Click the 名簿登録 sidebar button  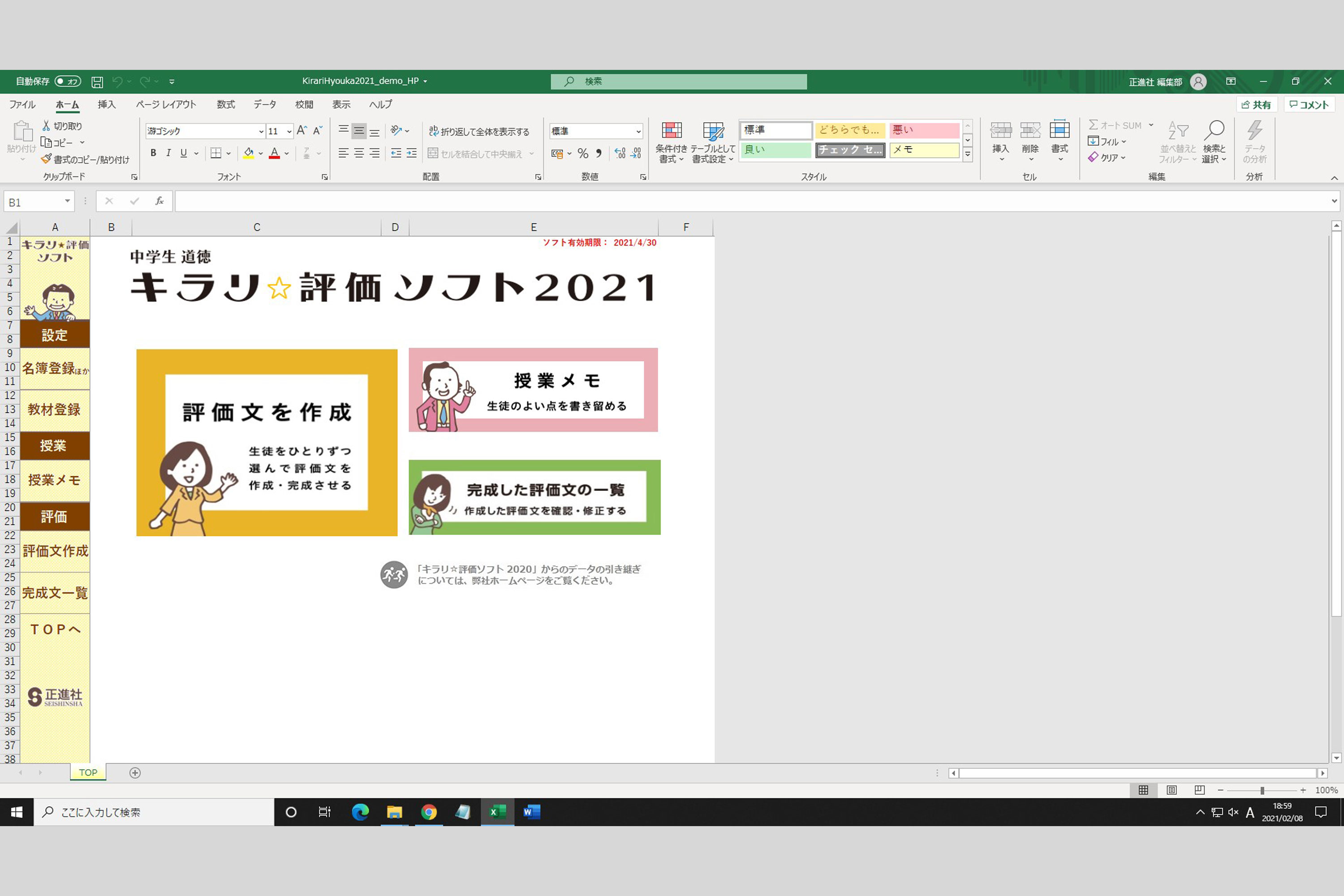(55, 368)
